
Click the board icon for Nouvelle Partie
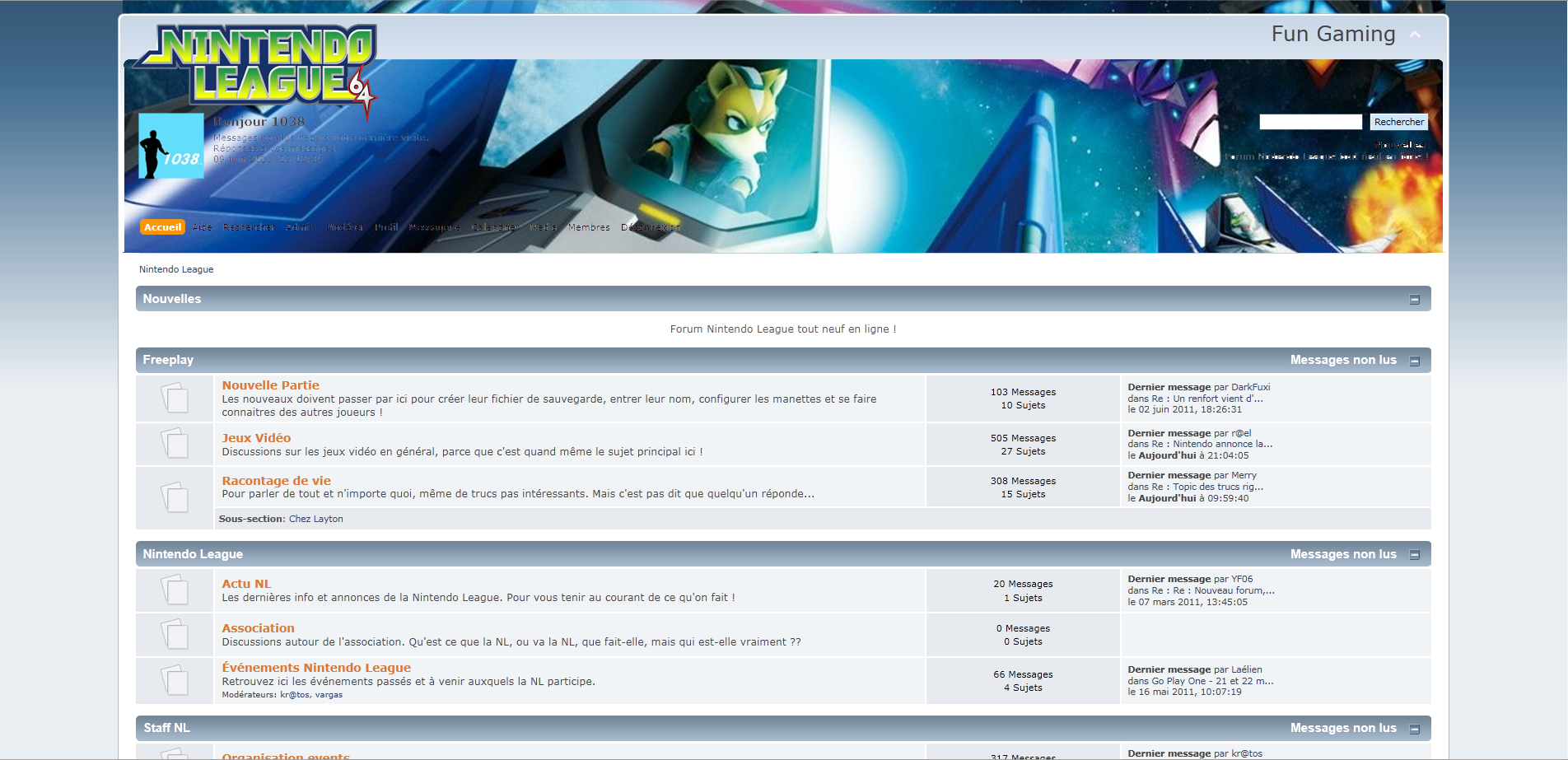coord(174,399)
